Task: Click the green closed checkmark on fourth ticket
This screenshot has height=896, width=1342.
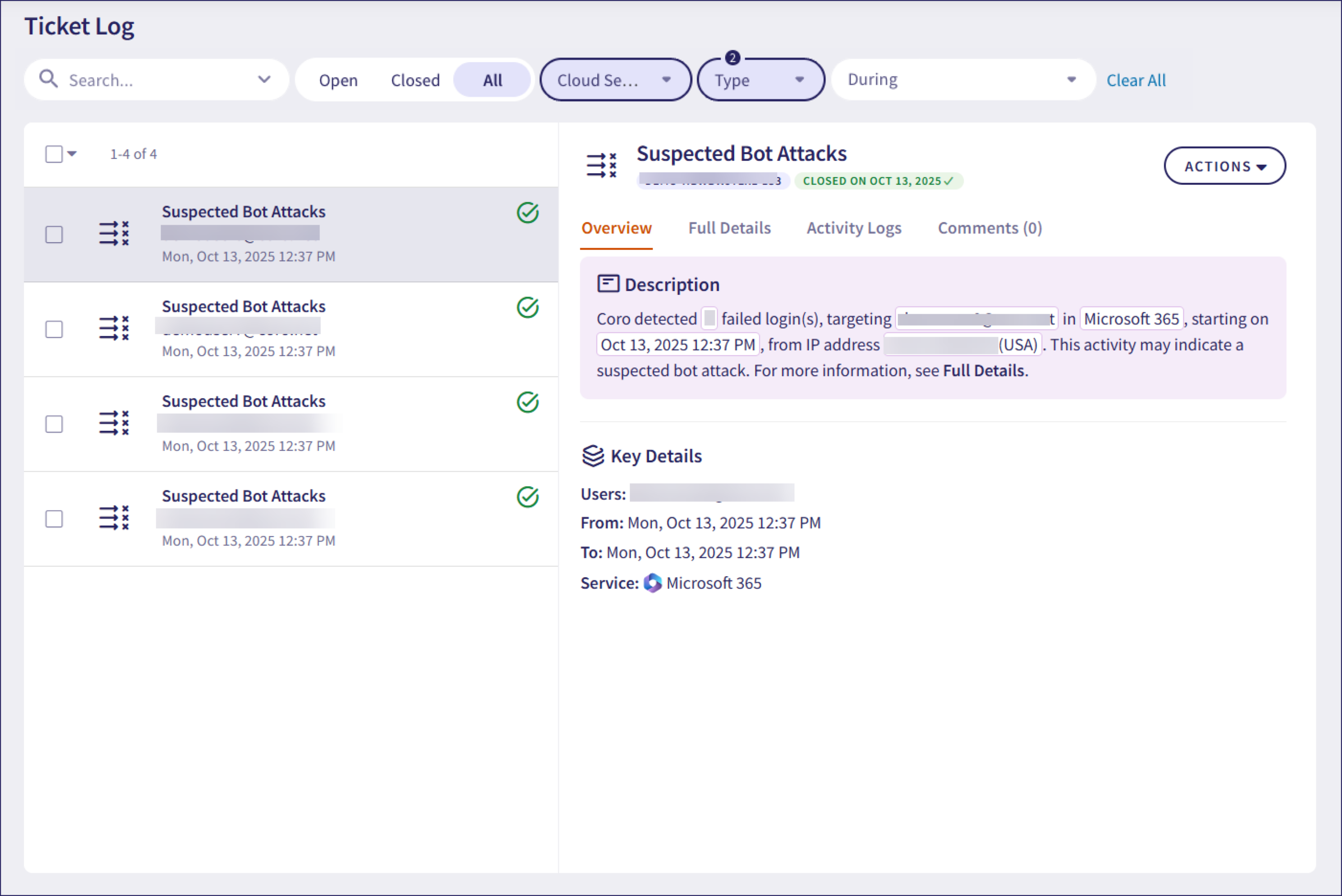Action: click(x=528, y=497)
